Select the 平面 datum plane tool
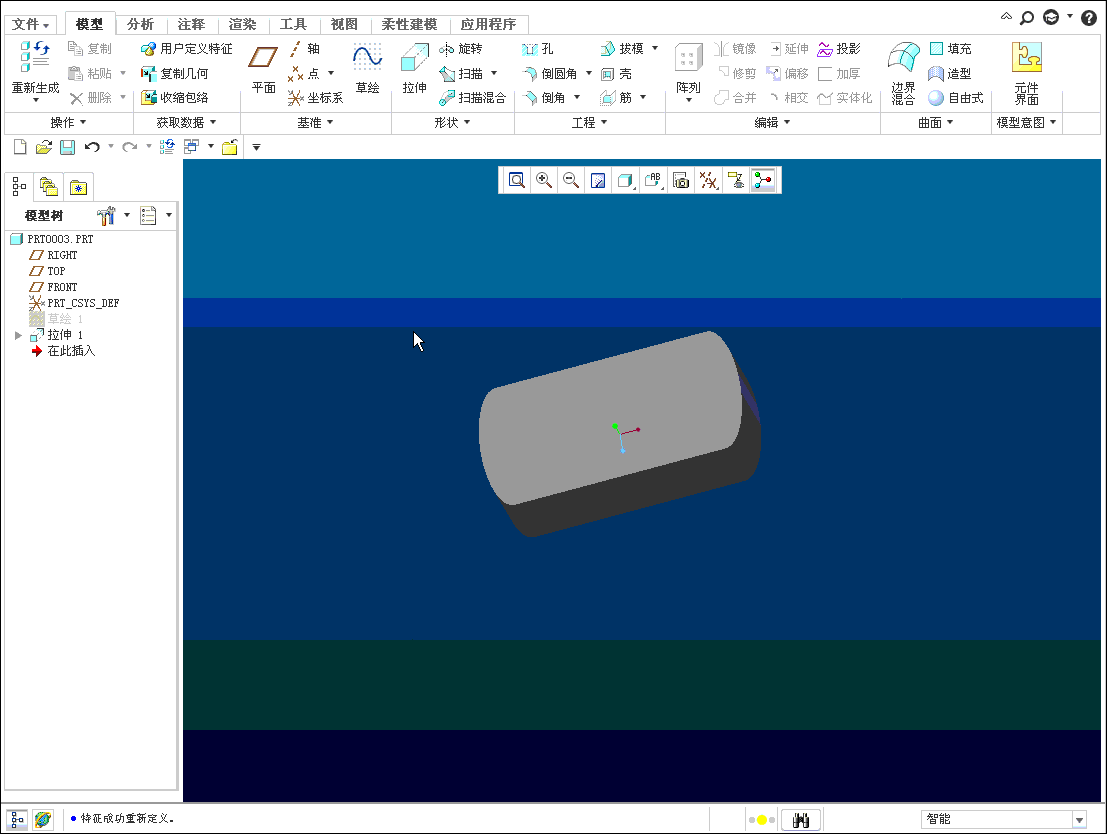 tap(263, 68)
